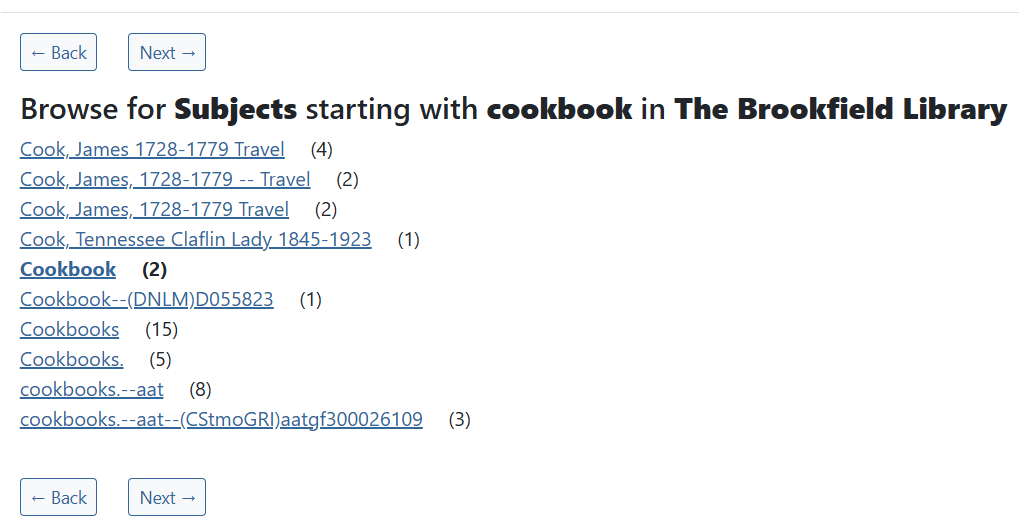Select 'Cook, James, 1728-1779 Travel' link with comma
1019x529 pixels.
(154, 210)
